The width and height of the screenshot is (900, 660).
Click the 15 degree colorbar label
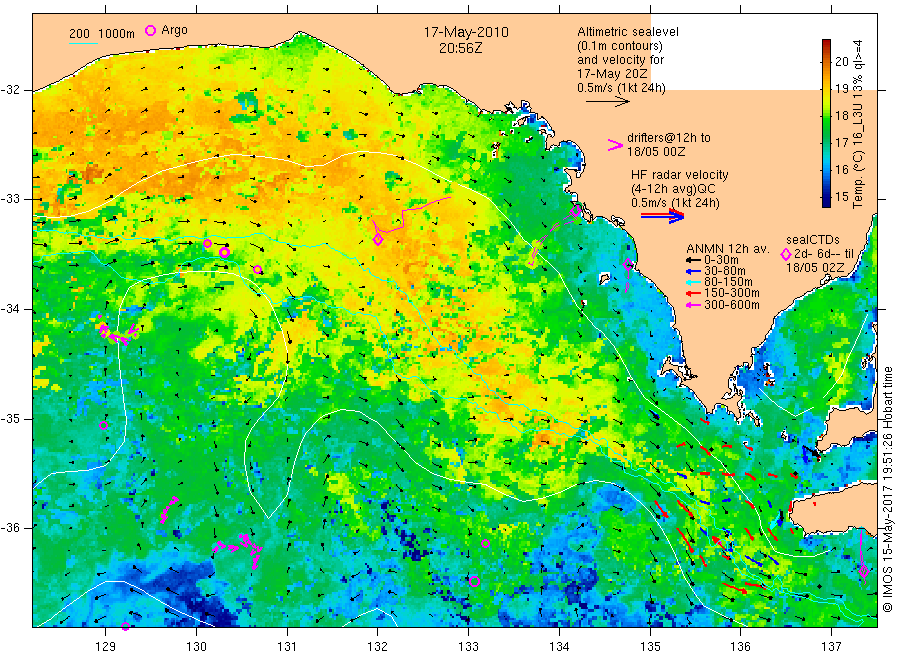tap(841, 196)
